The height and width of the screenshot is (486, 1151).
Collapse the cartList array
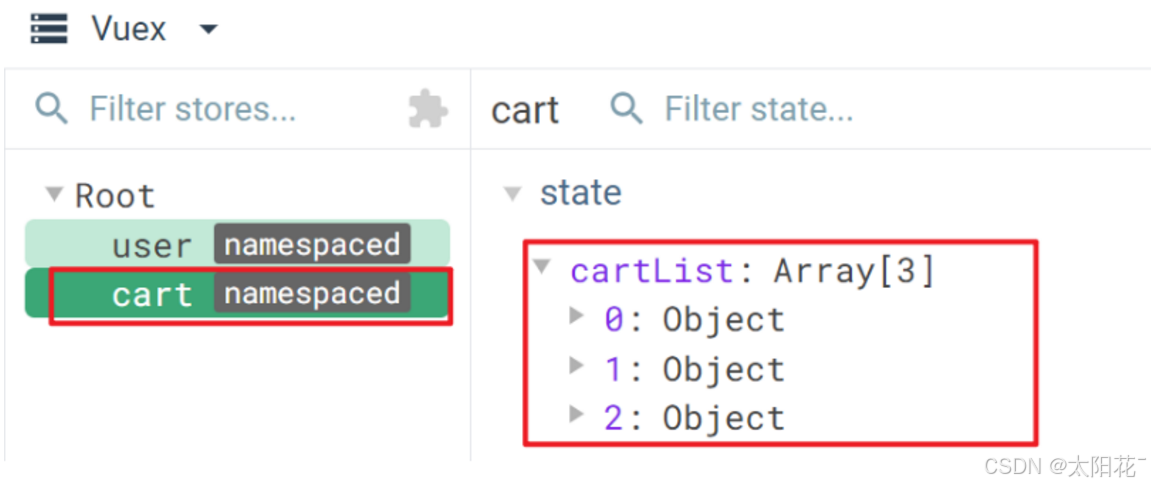pos(542,266)
